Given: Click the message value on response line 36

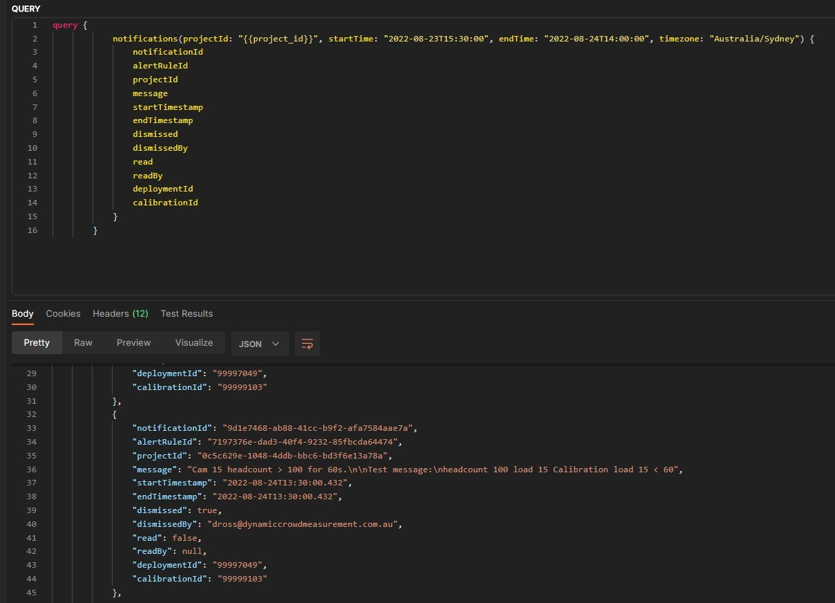Looking at the screenshot, I should click(x=433, y=469).
